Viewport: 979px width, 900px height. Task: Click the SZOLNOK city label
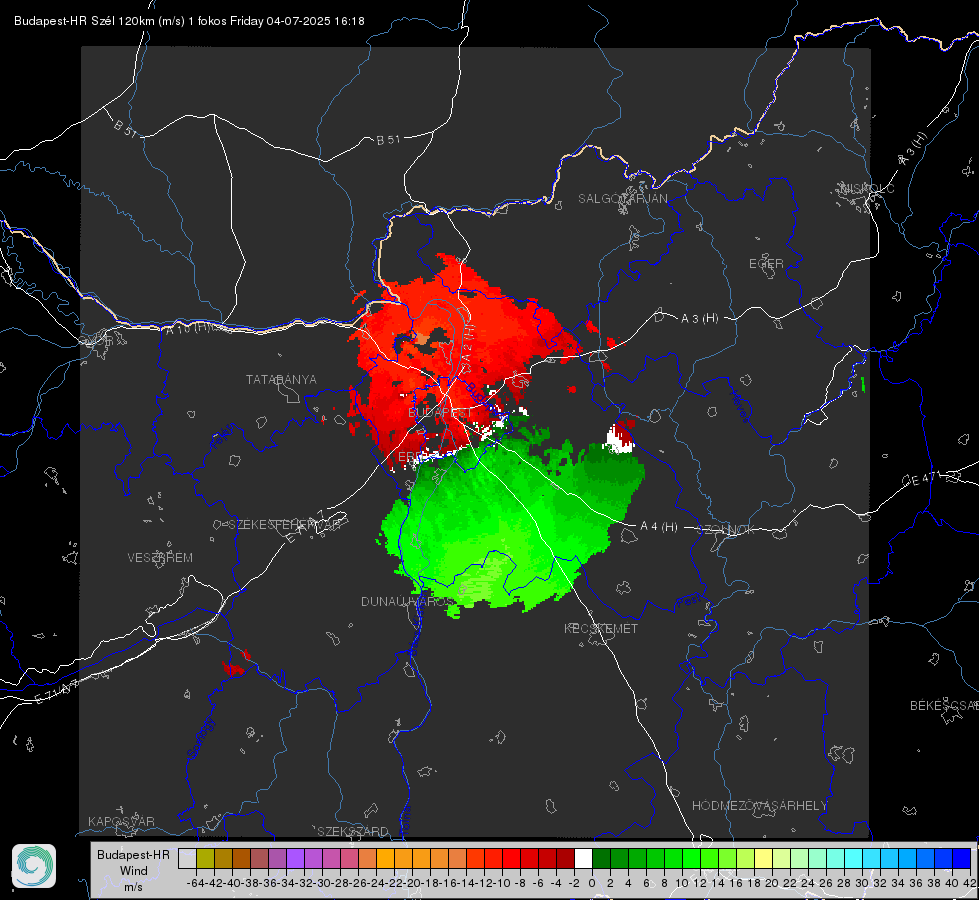727,530
